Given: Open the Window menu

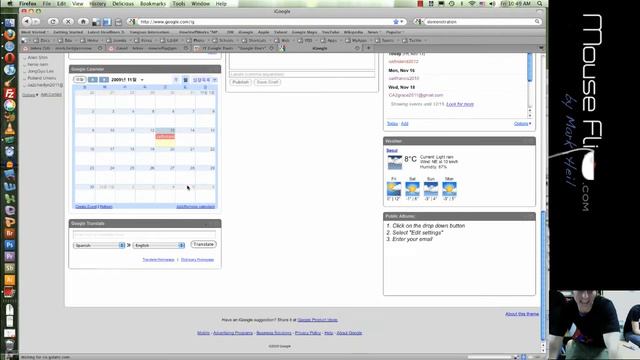Looking at the screenshot, I should coord(200,4).
